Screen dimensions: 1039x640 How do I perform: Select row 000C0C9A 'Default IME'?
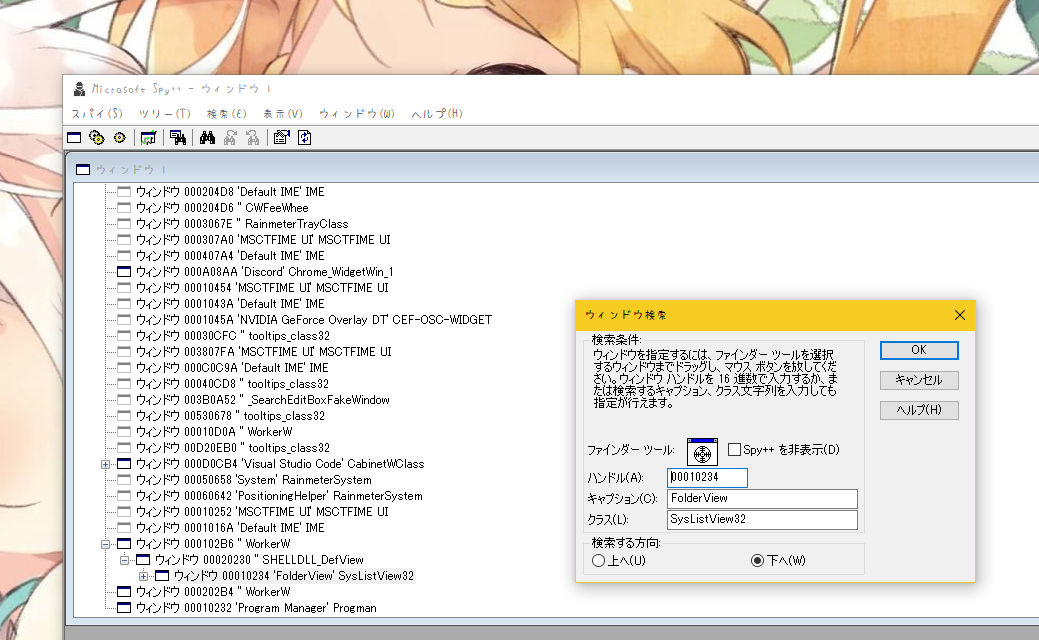coord(232,368)
